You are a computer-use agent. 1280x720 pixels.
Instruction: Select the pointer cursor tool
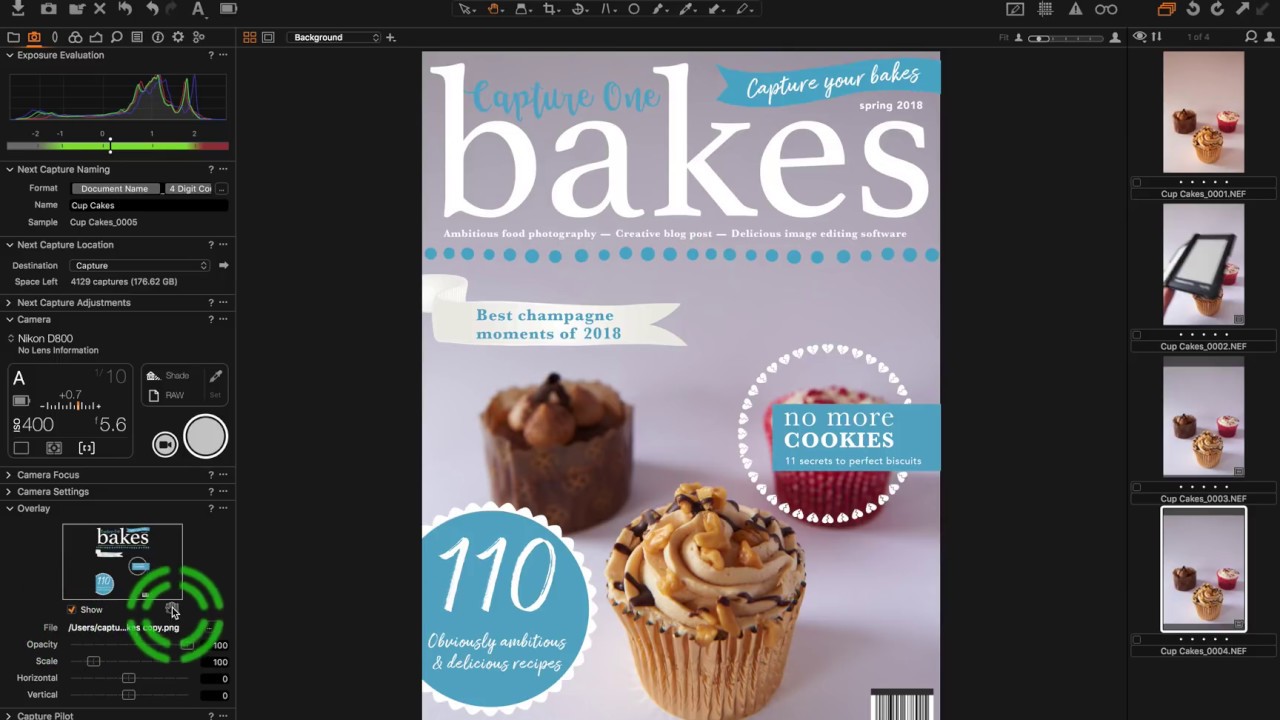[x=465, y=9]
